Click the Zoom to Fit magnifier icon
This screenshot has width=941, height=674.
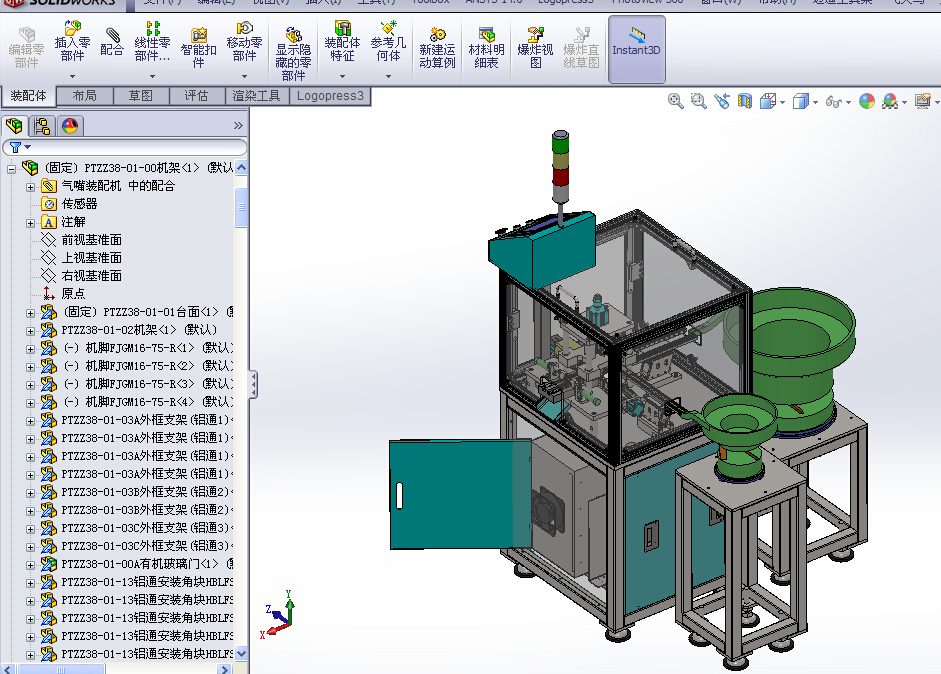click(676, 101)
